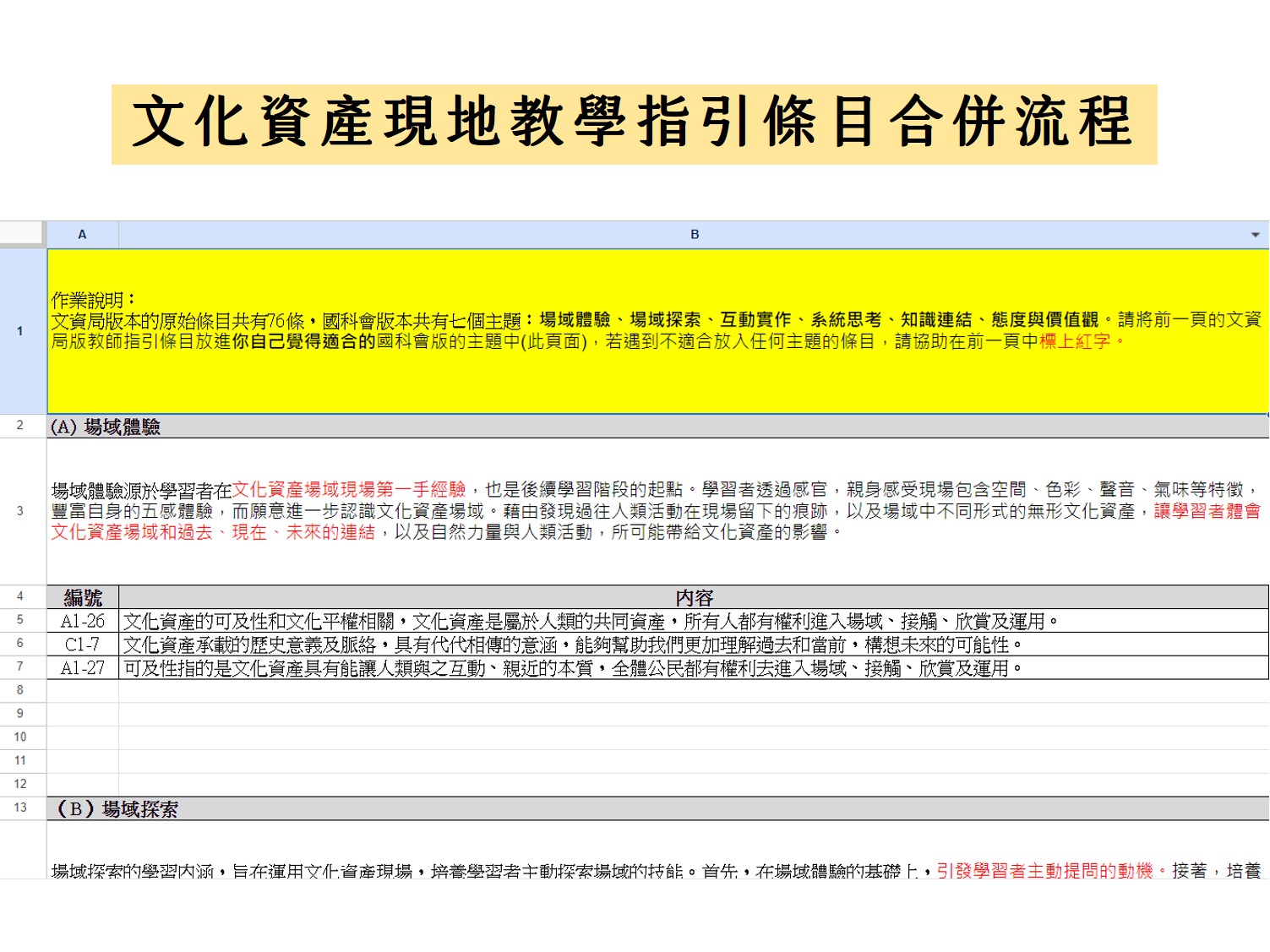Click the slide title 文化資產現地教學指引條目合併流程
The width and height of the screenshot is (1270, 952).
(x=634, y=123)
